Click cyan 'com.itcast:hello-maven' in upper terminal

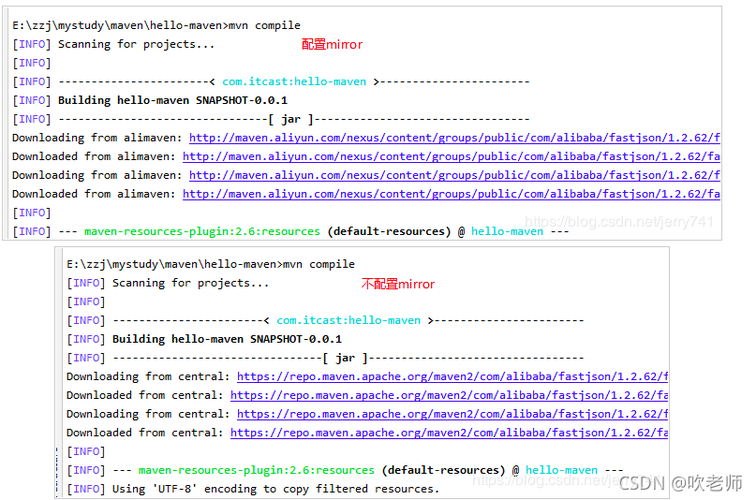pyautogui.click(x=294, y=81)
